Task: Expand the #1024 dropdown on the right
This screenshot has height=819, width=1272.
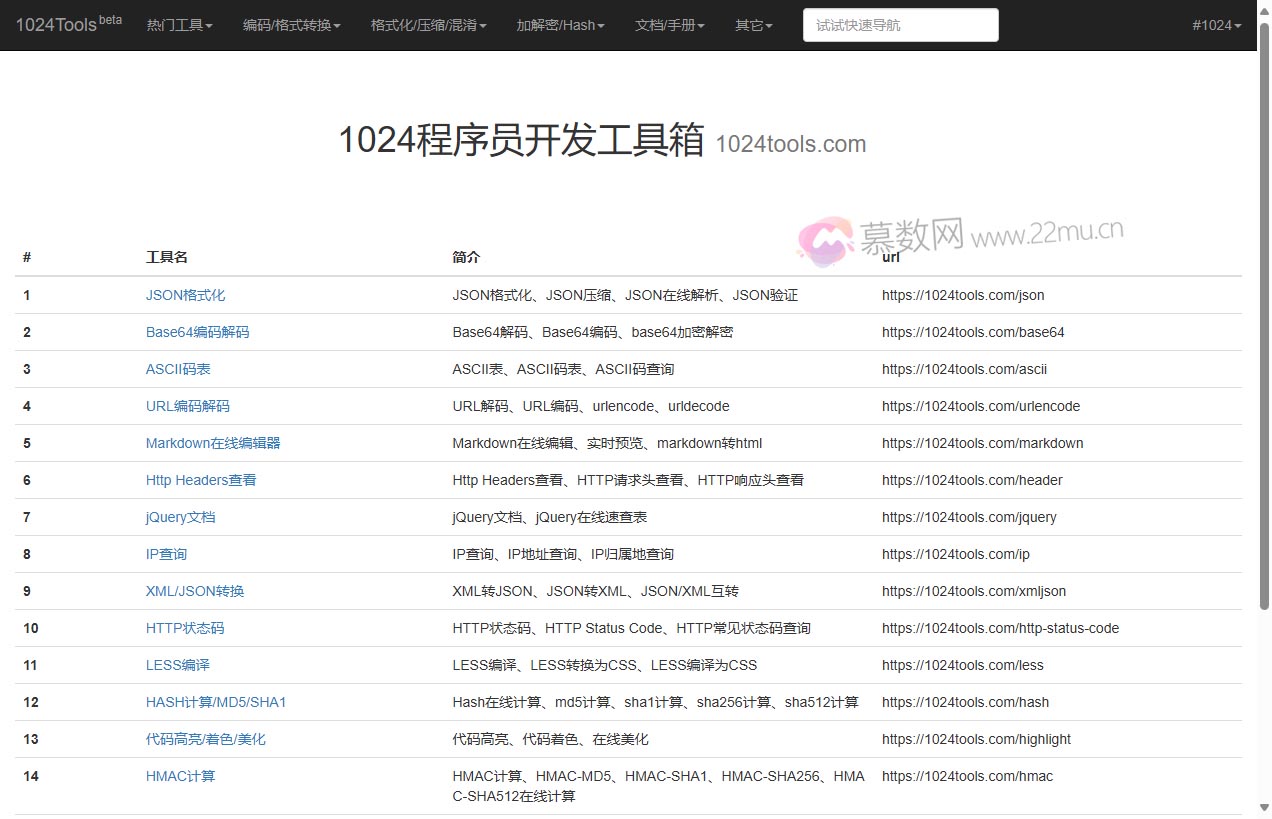Action: 1216,25
